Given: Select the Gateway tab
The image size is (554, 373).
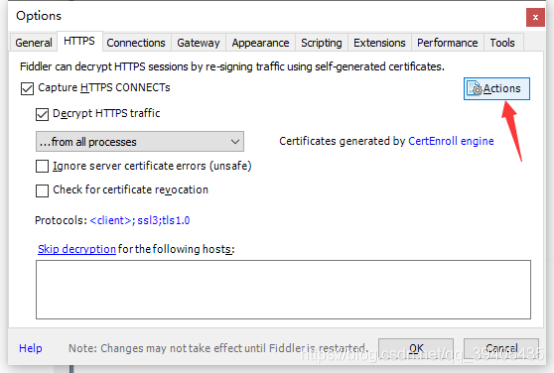Looking at the screenshot, I should coord(198,43).
